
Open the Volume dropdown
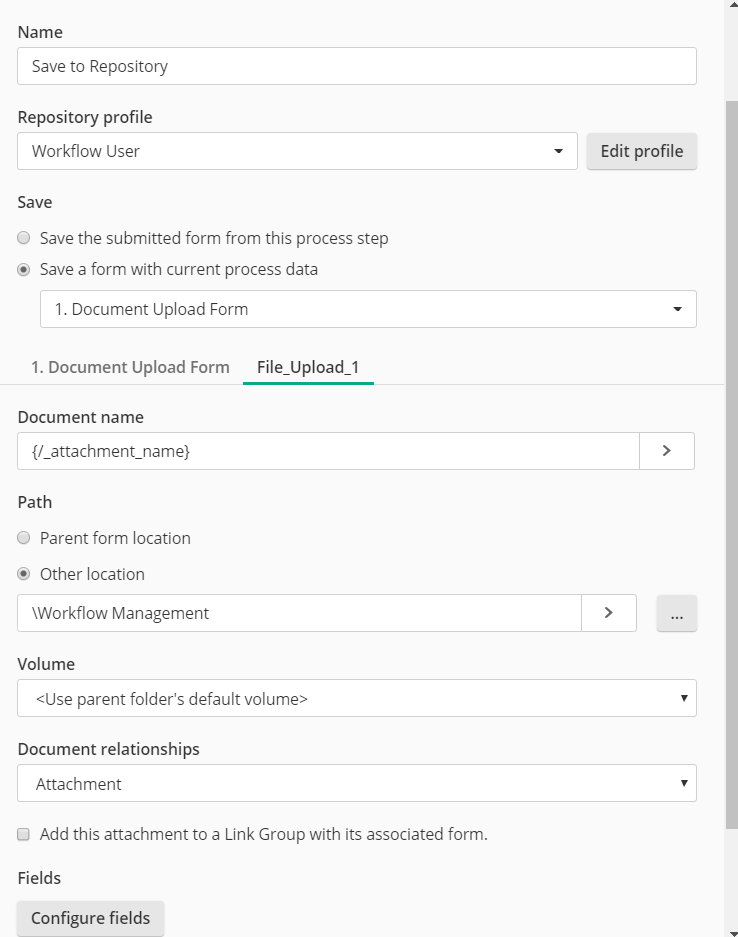click(357, 698)
